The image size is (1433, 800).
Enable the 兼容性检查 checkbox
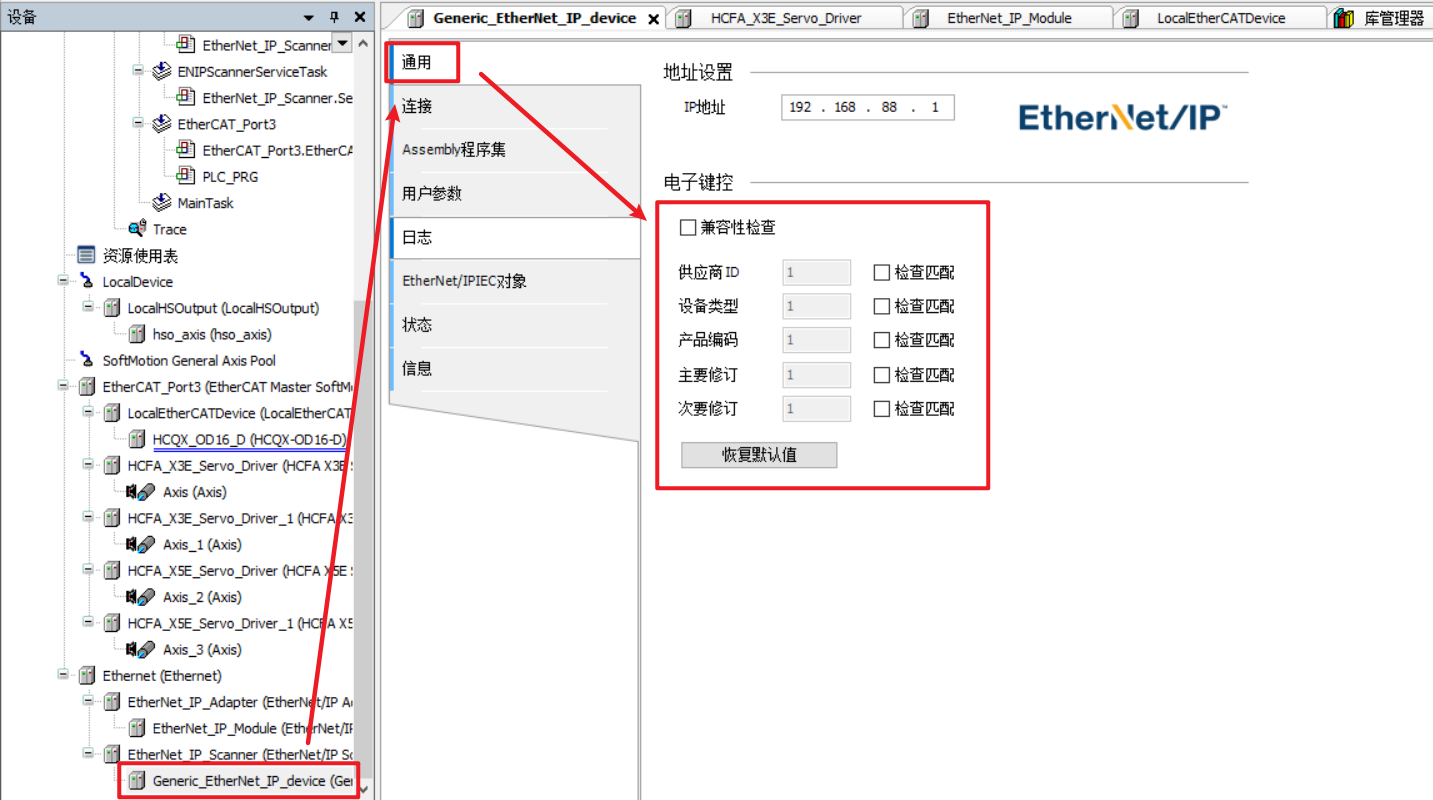pos(688,228)
